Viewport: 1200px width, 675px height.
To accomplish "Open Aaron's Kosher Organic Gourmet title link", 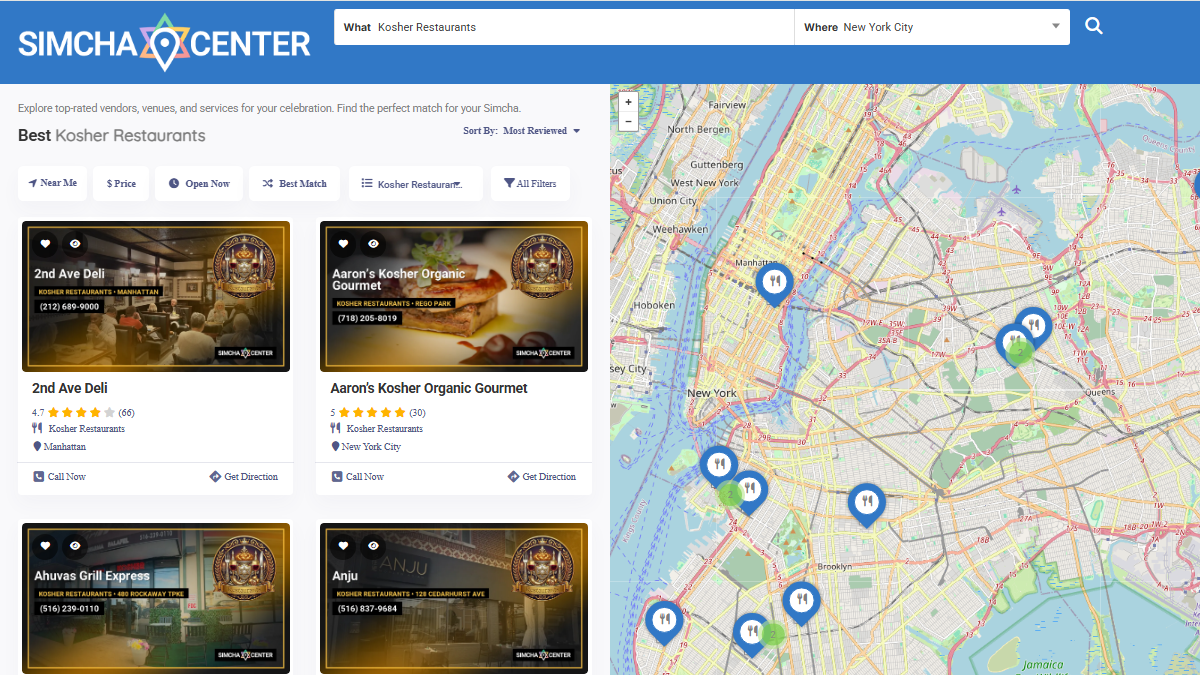I will click(429, 388).
